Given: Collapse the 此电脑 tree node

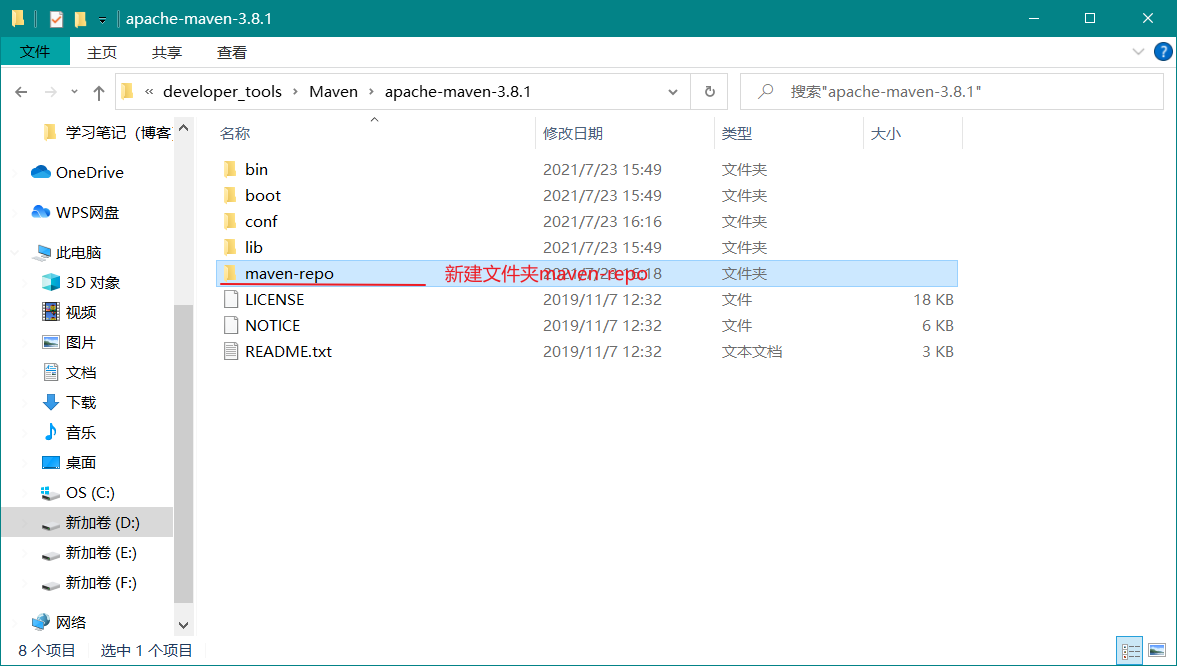Looking at the screenshot, I should point(14,253).
